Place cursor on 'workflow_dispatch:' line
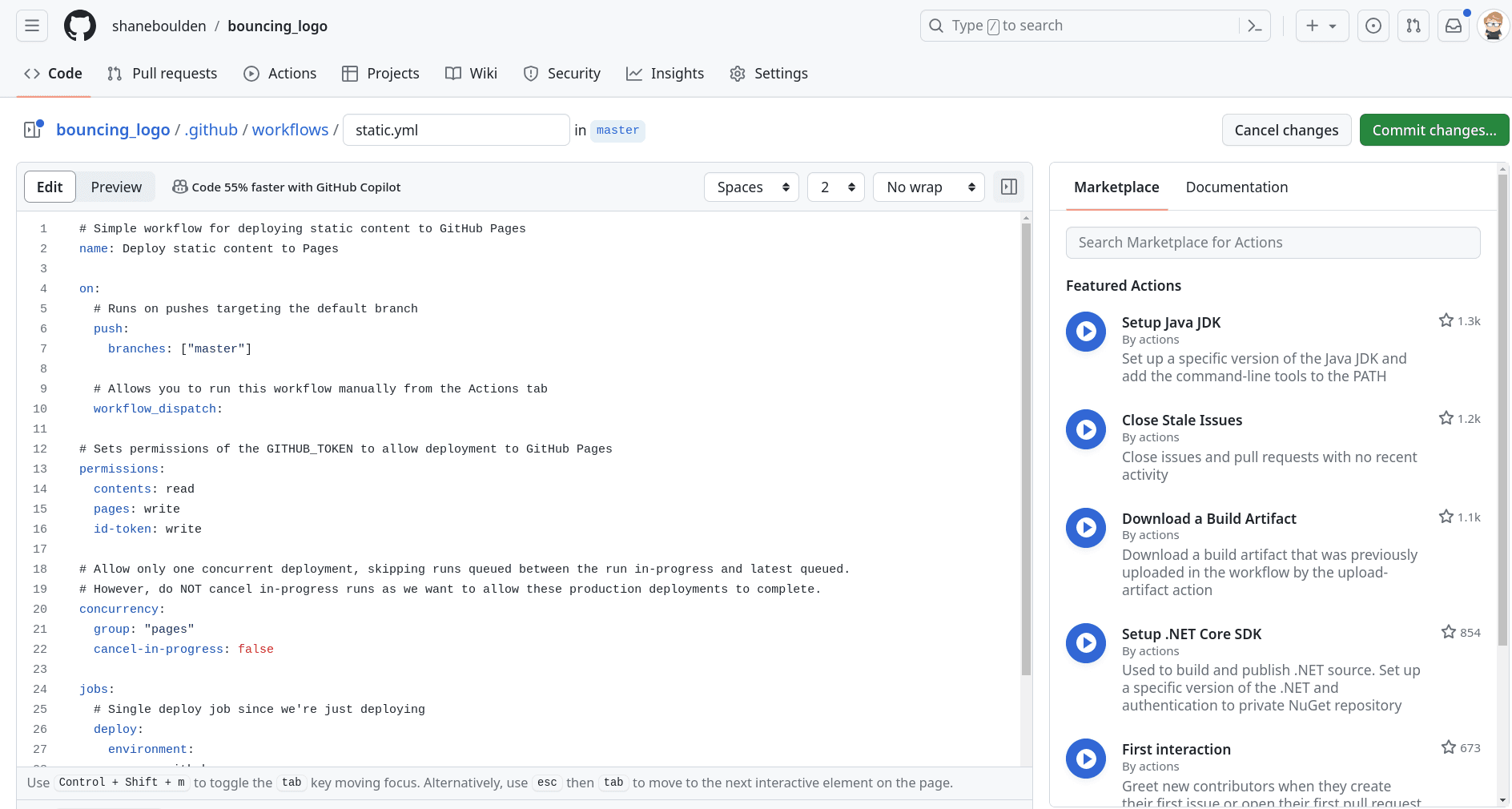The width and height of the screenshot is (1512, 809). click(158, 409)
